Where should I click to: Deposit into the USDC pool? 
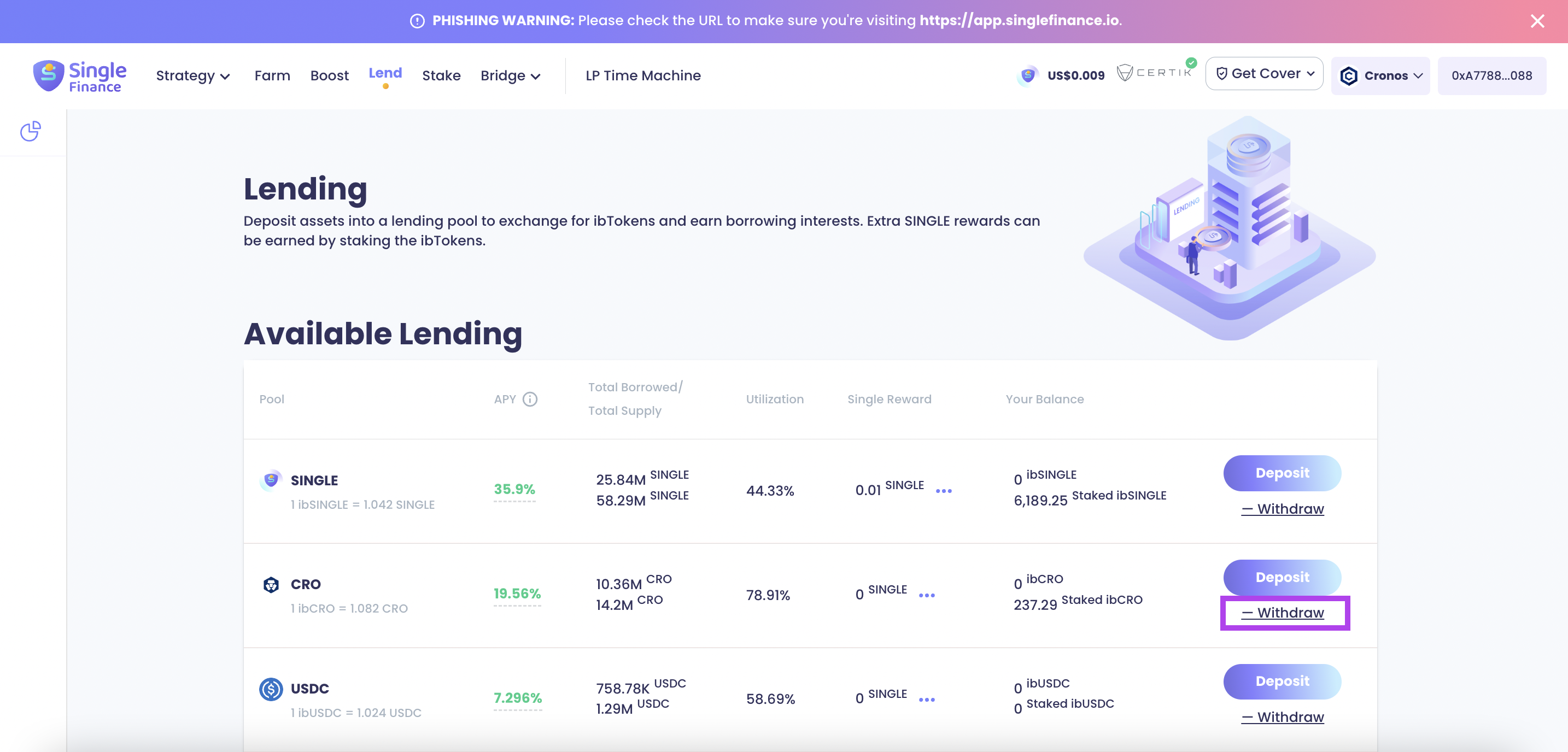click(1282, 681)
